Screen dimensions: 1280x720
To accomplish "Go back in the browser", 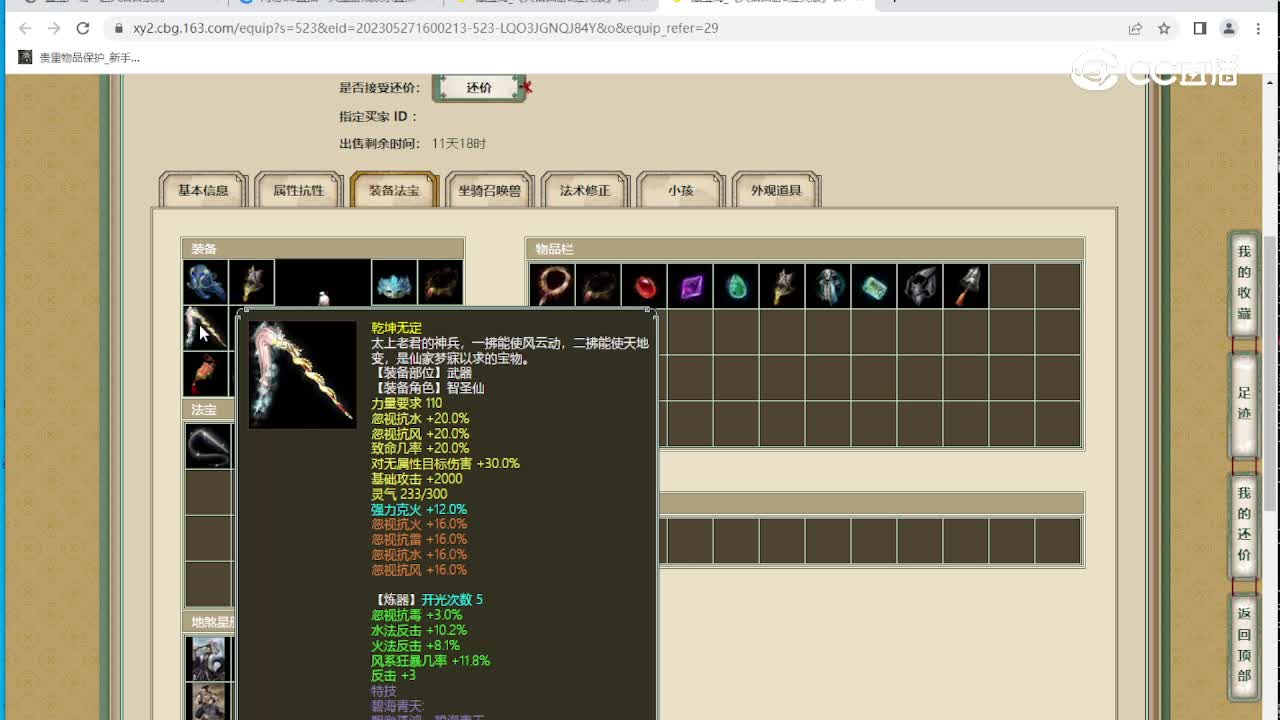I will [x=25, y=28].
